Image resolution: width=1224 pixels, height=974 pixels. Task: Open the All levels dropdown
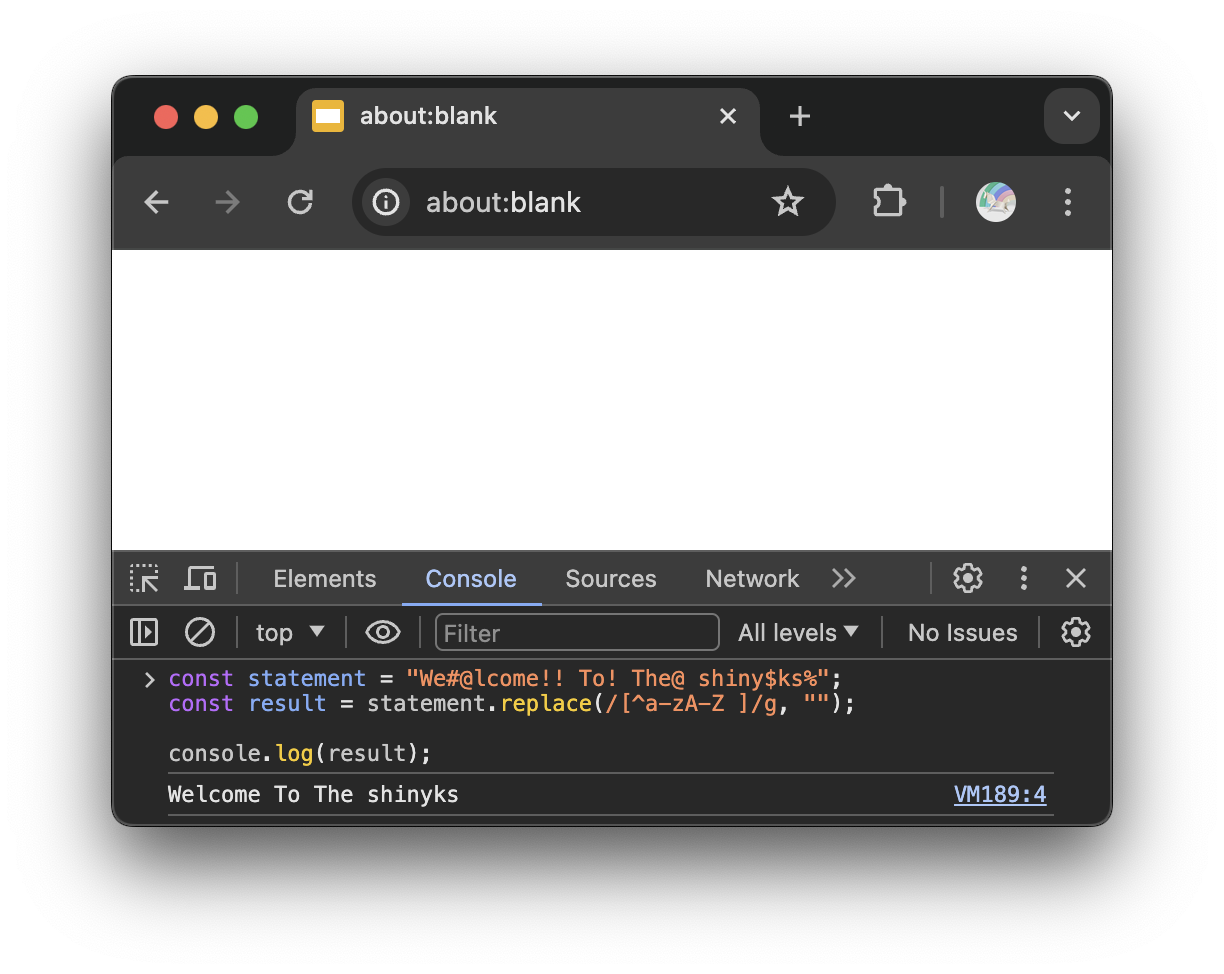(798, 633)
